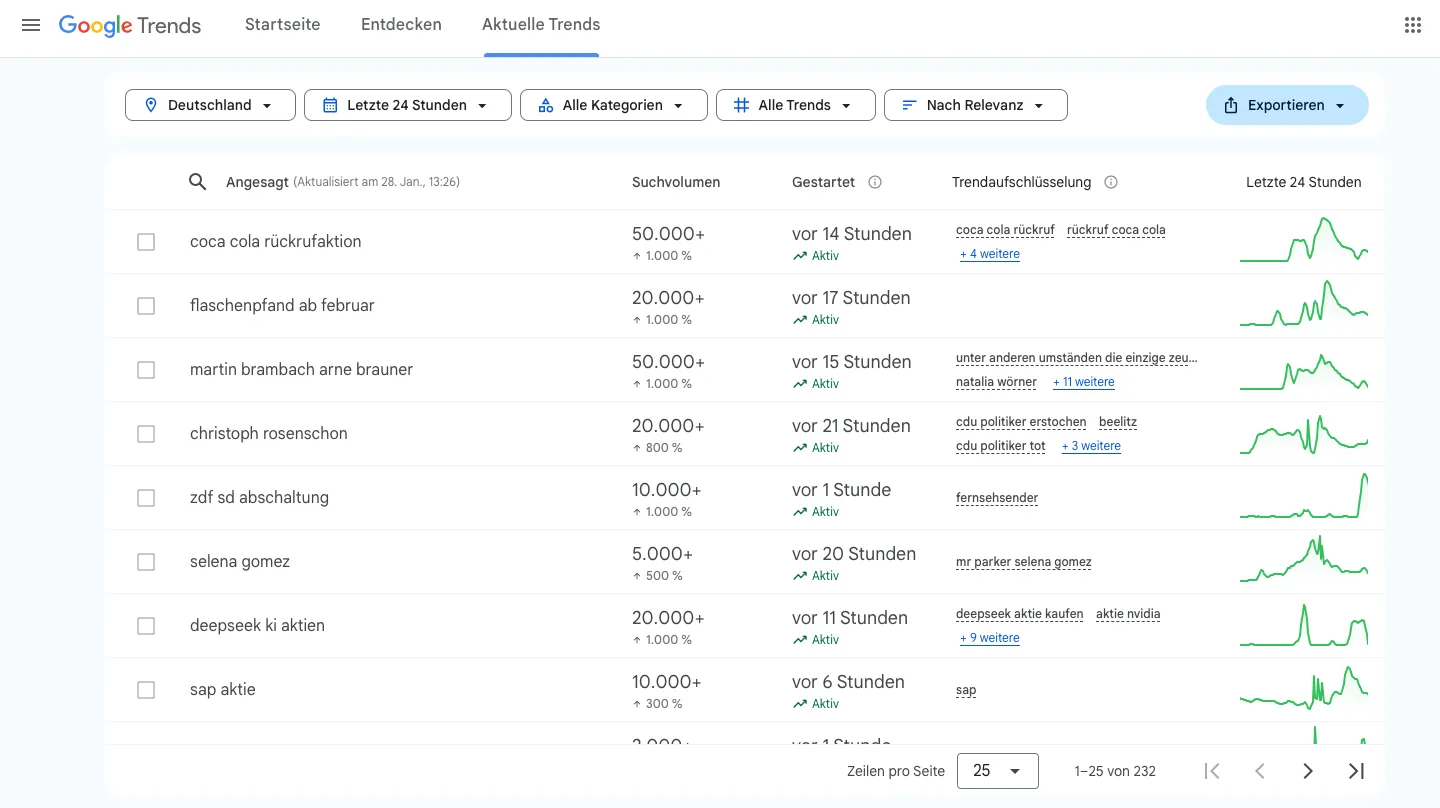Click the Suchvolumen column header

[676, 182]
